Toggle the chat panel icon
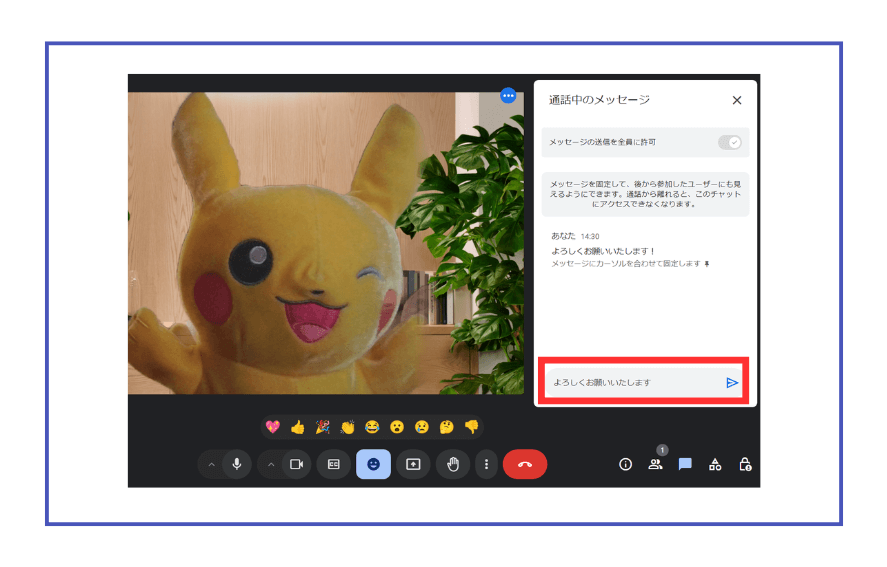The width and height of the screenshot is (887, 567). coord(685,464)
